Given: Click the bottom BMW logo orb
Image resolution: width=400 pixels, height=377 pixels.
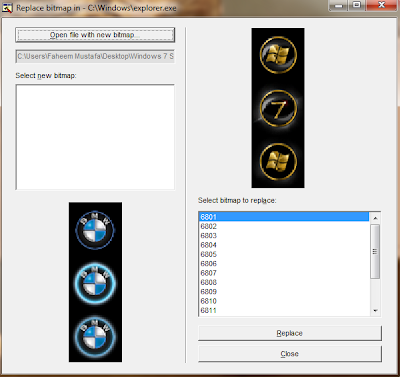Looking at the screenshot, I should pyautogui.click(x=95, y=337).
